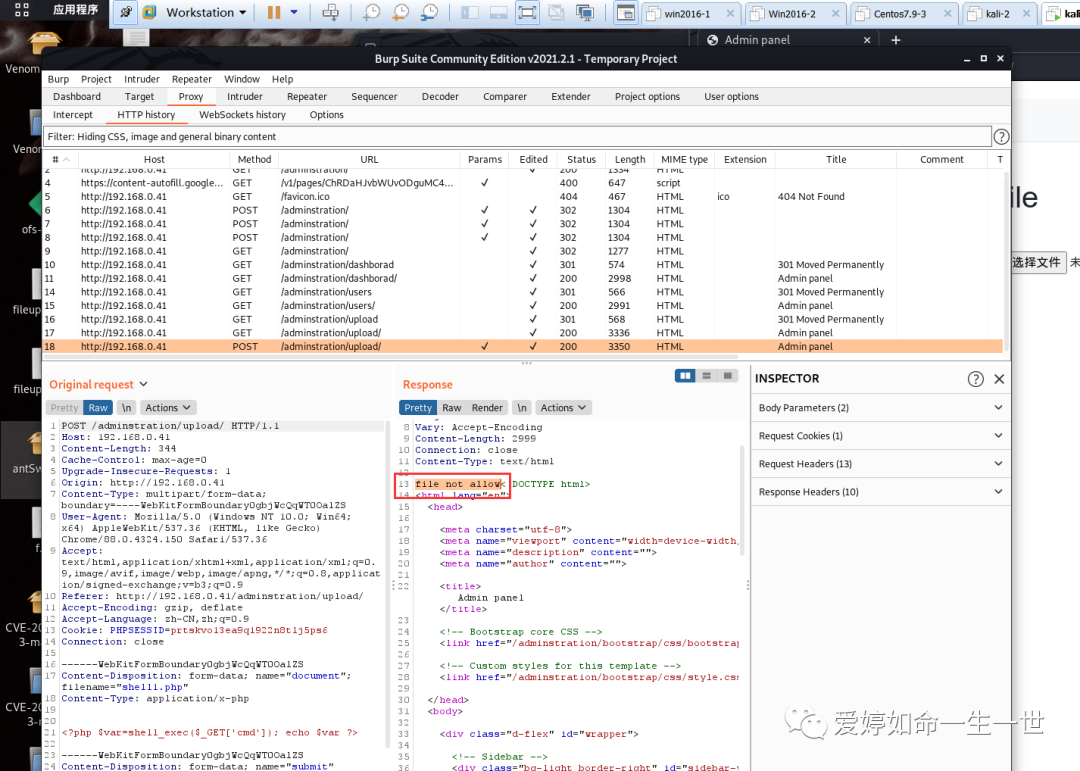The image size is (1080, 771).
Task: Close the Admin panel browser tab
Action: [866, 40]
